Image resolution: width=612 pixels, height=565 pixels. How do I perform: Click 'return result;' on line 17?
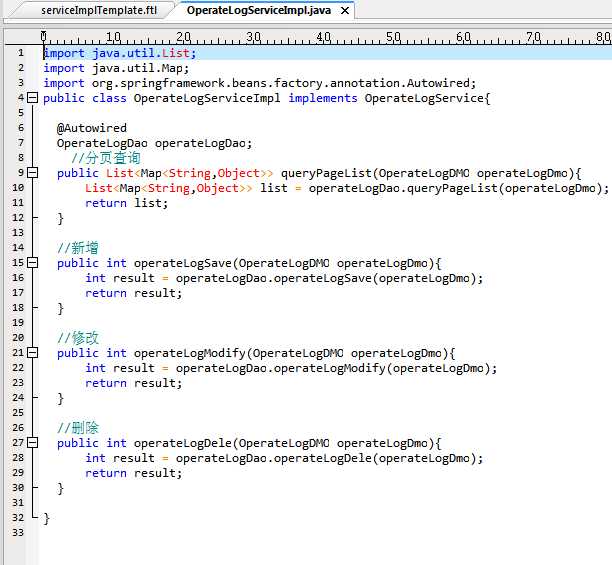click(133, 293)
